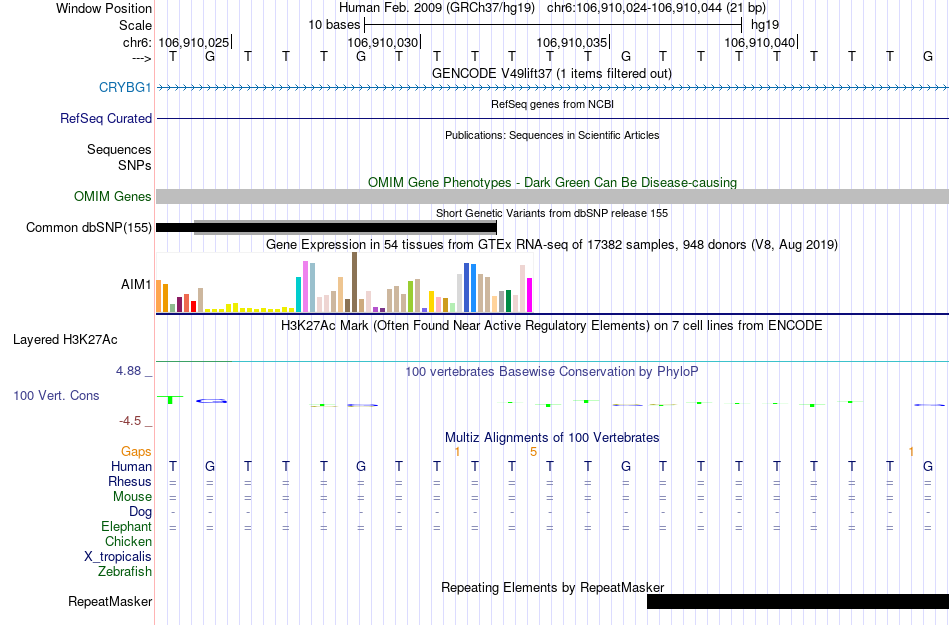This screenshot has height=625, width=950.
Task: Click the gray OMIM Genes item bar
Action: tap(552, 196)
